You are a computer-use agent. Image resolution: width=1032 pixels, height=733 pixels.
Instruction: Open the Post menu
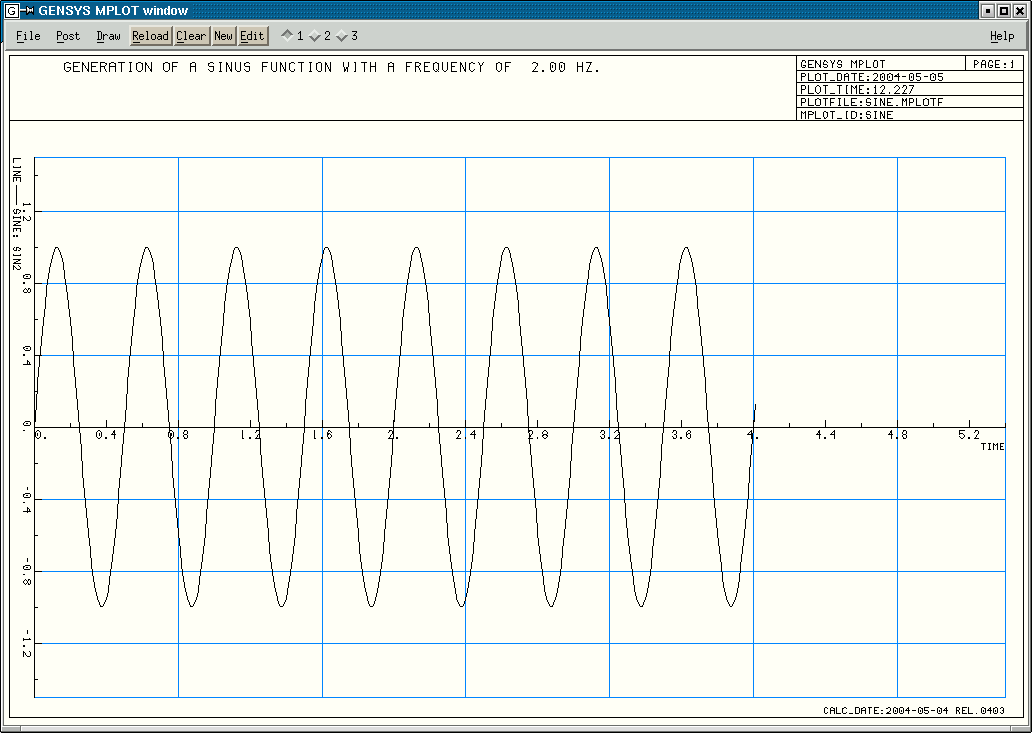coord(67,36)
